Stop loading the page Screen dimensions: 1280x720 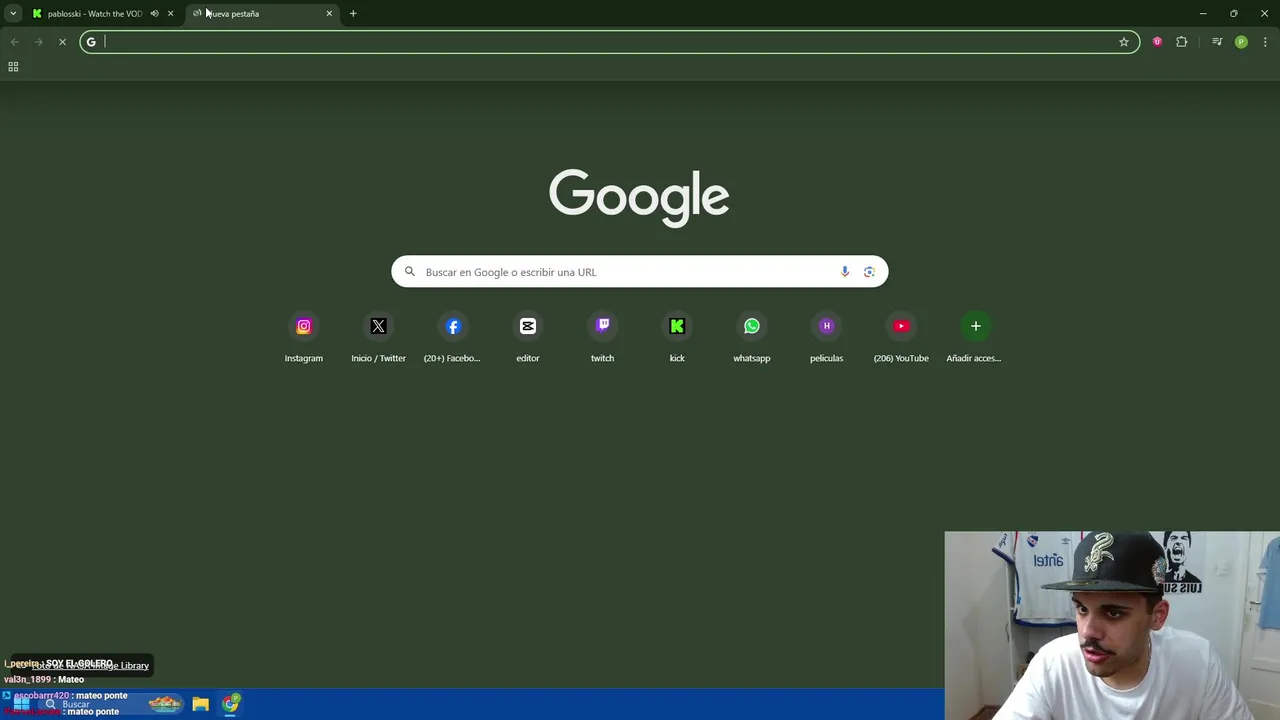click(62, 42)
